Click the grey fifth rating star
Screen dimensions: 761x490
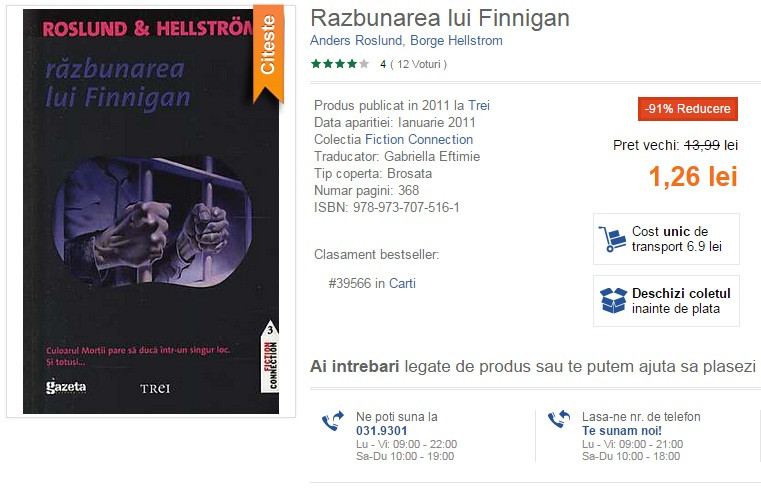(x=364, y=64)
